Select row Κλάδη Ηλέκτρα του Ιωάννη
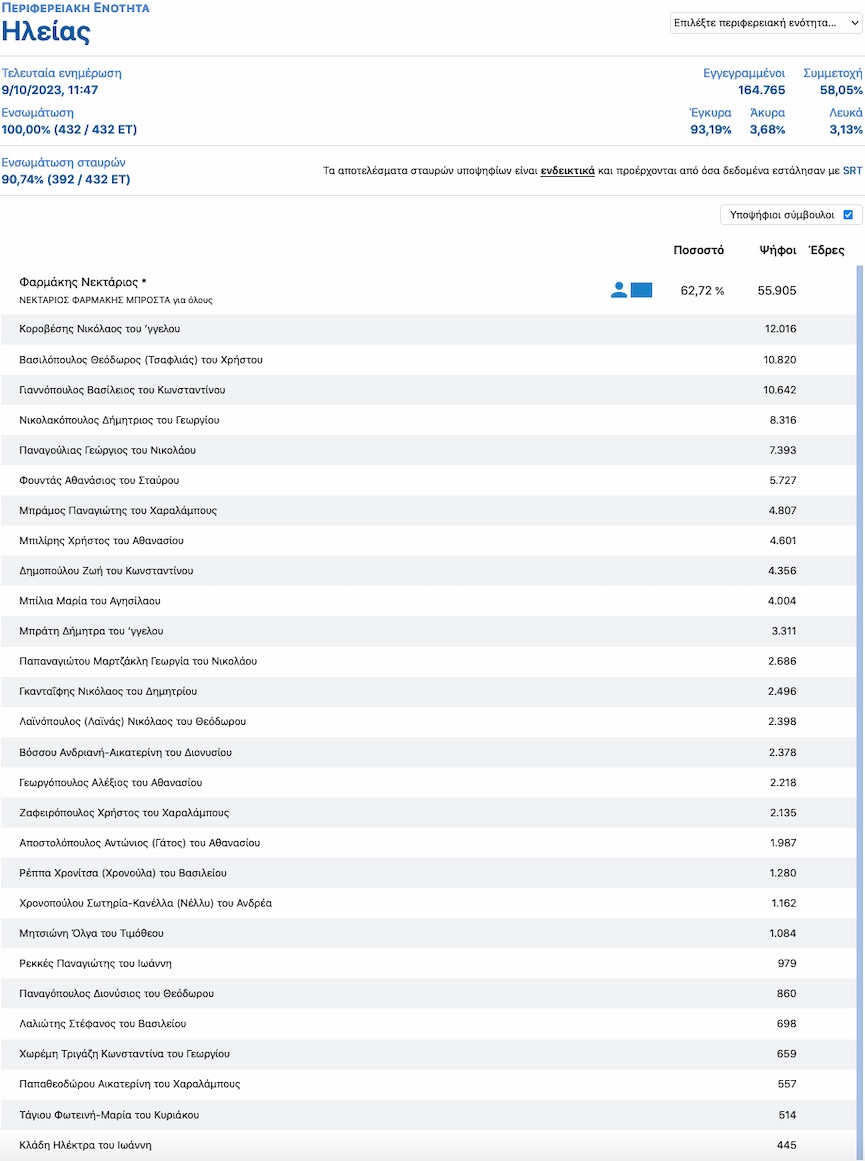This screenshot has width=865, height=1161. pyautogui.click(x=428, y=1145)
